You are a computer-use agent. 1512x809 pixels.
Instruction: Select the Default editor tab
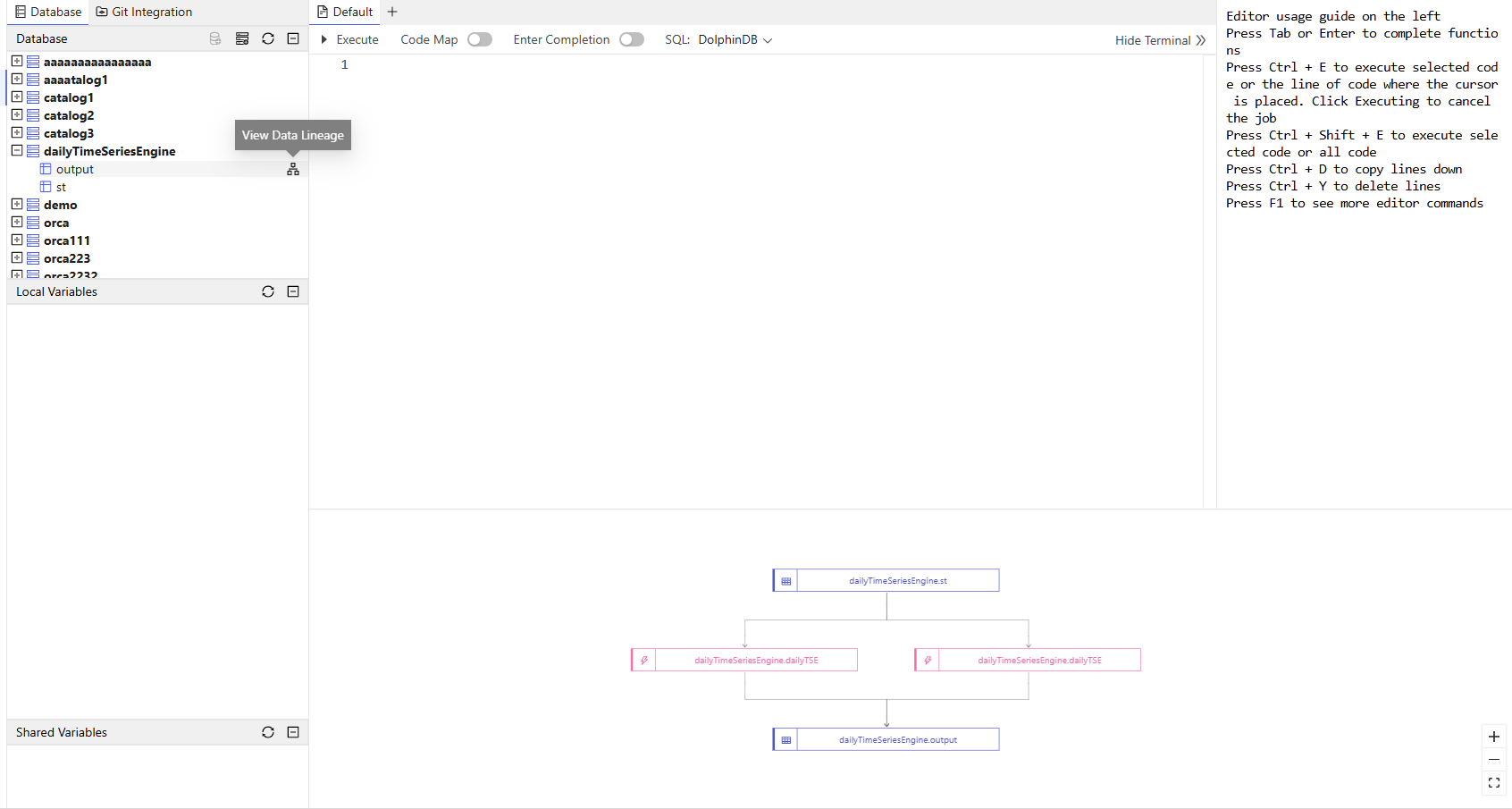click(x=345, y=12)
